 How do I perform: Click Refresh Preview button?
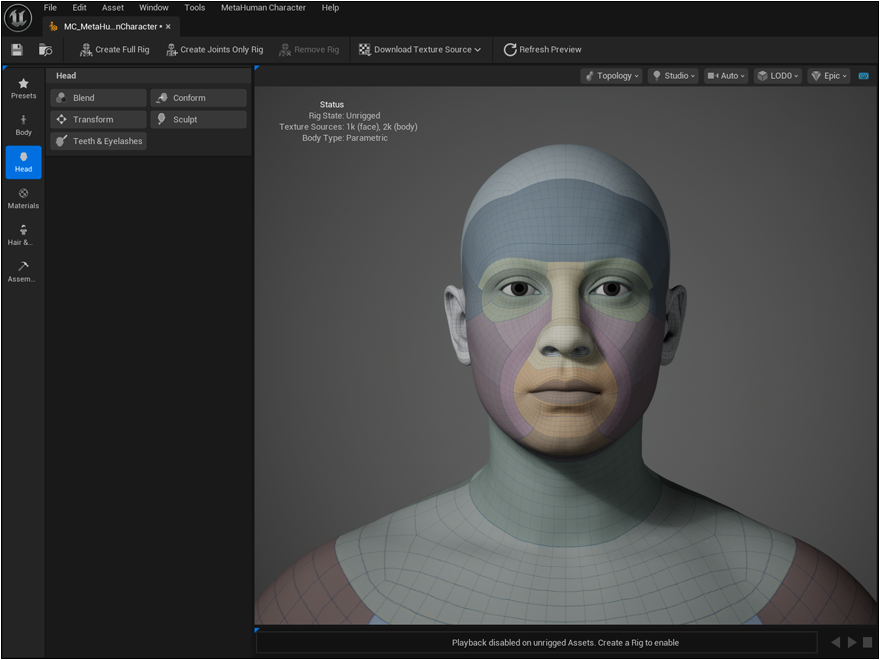coord(542,50)
